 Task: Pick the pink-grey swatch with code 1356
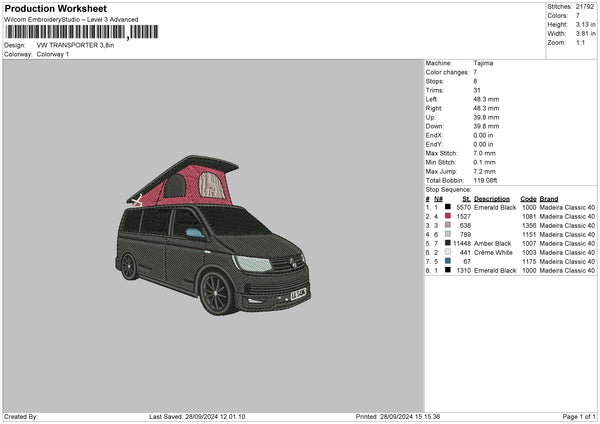pyautogui.click(x=448, y=225)
